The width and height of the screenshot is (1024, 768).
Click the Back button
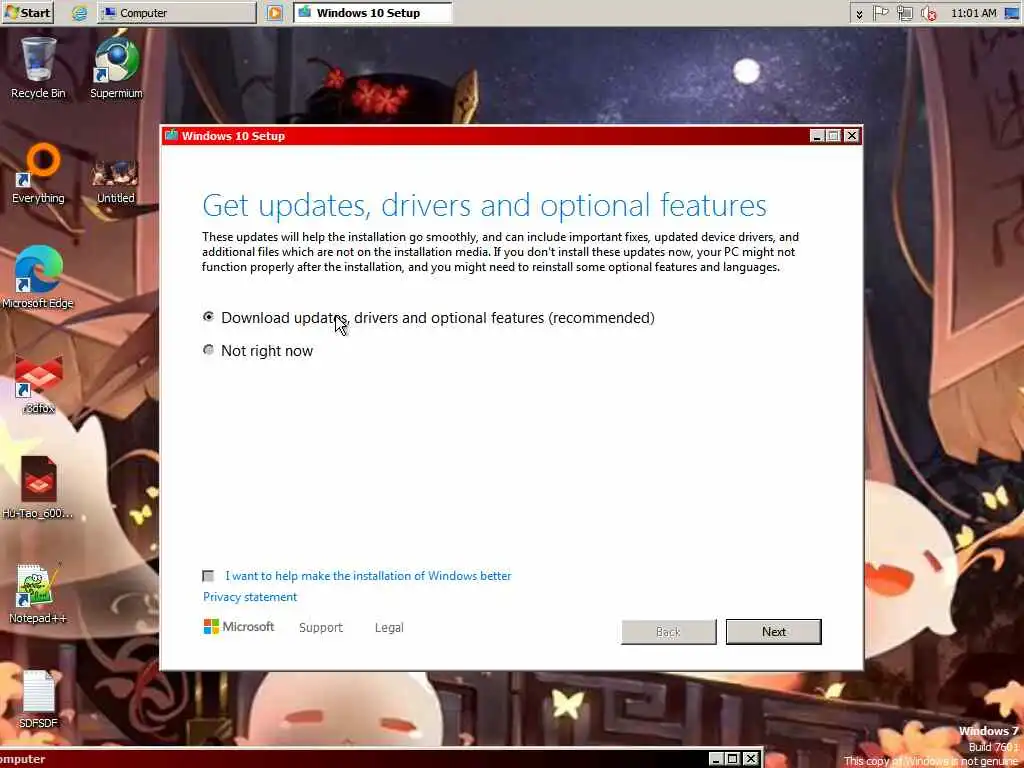669,632
